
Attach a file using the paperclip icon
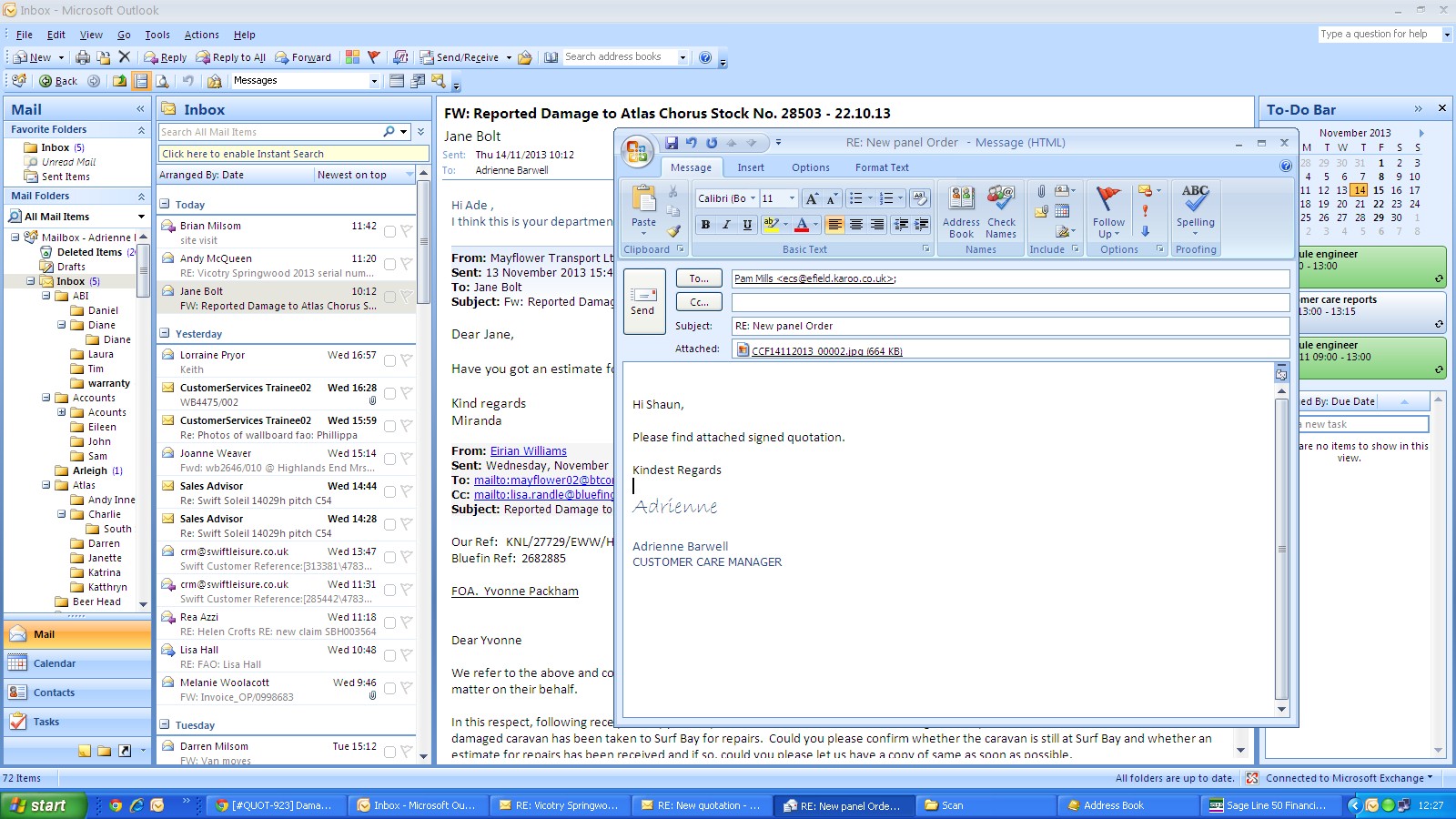1041,191
